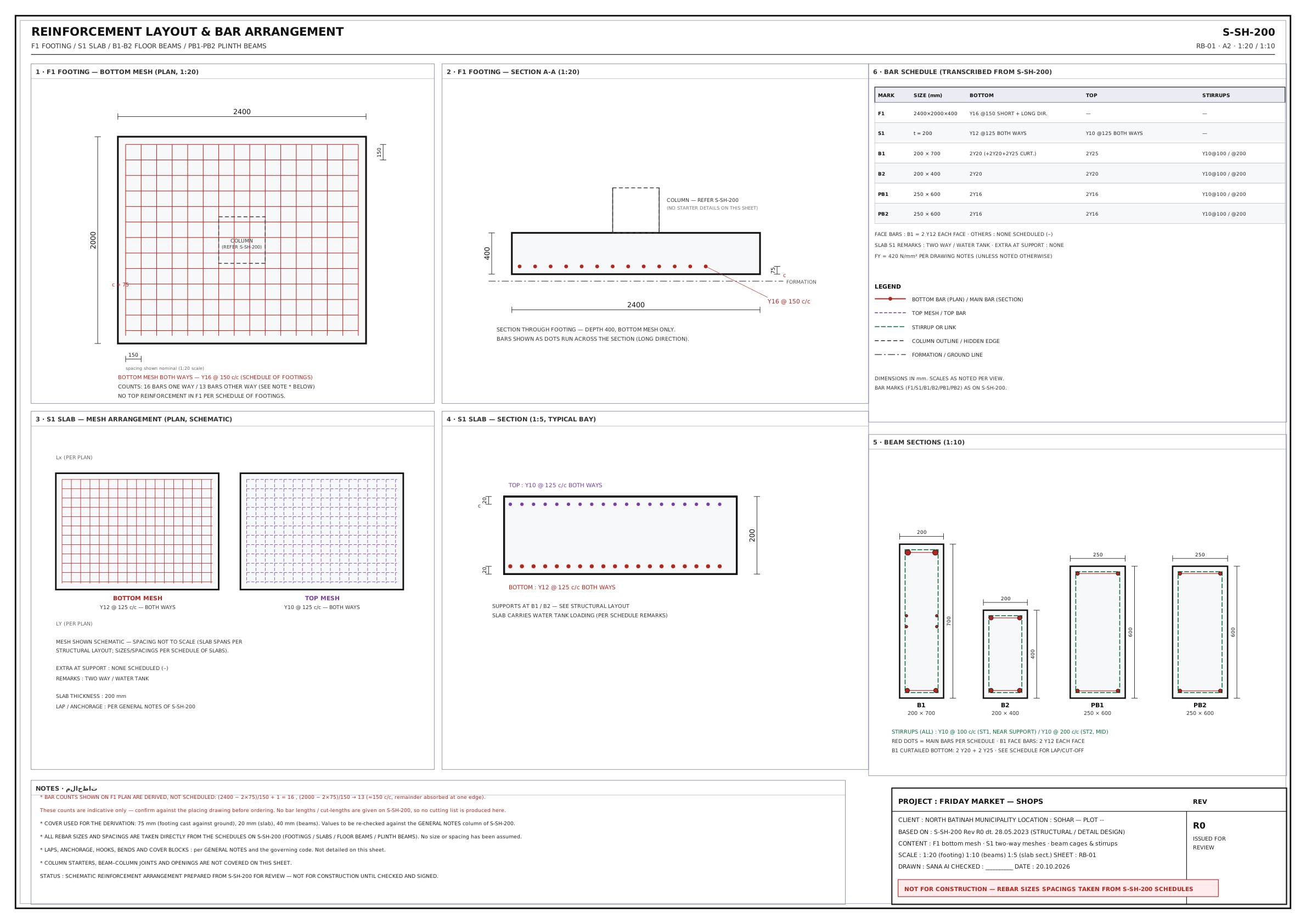Click the purple dashed top mesh legend symbol
This screenshot has height=924, width=1306.
(x=890, y=313)
